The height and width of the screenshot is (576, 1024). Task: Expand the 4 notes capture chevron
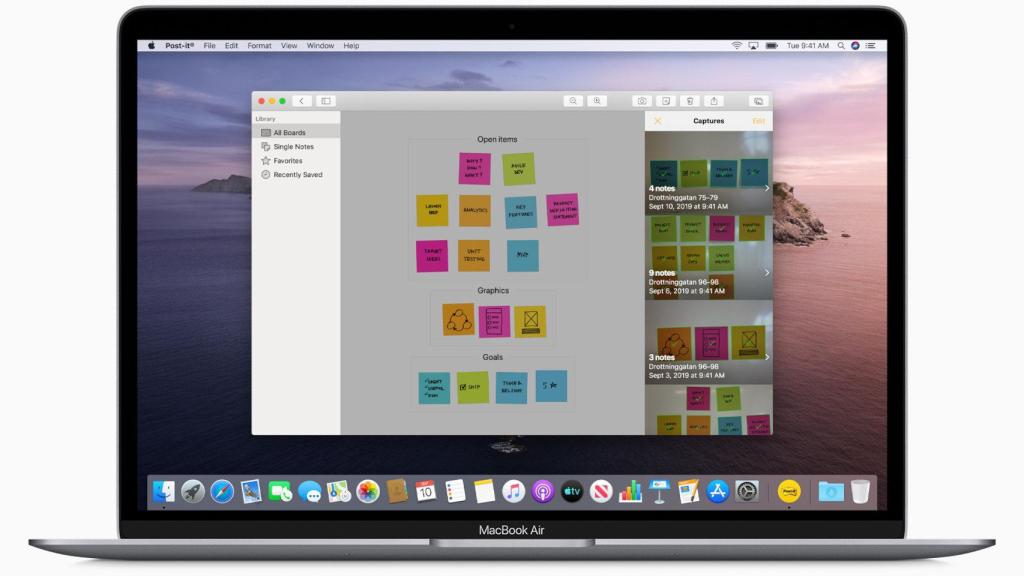click(769, 187)
